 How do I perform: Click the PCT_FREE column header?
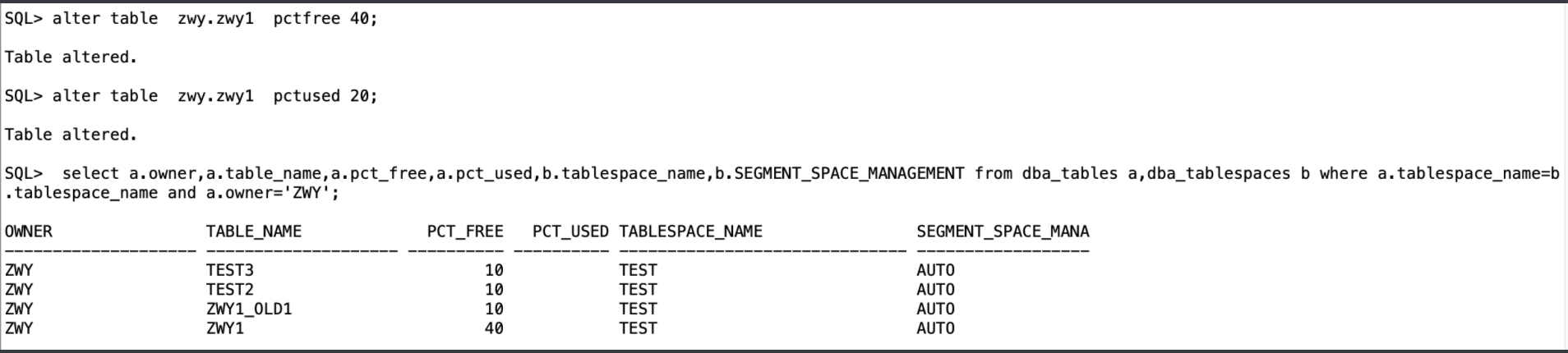(x=465, y=232)
